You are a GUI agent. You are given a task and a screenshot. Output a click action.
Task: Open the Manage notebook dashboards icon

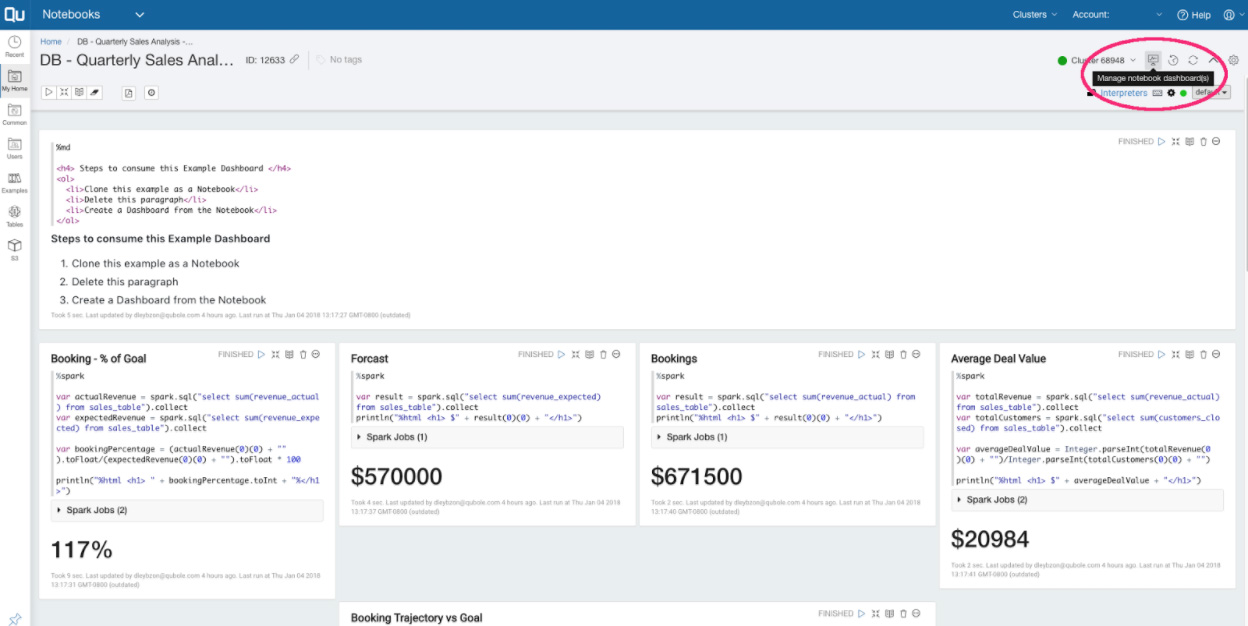click(1153, 60)
